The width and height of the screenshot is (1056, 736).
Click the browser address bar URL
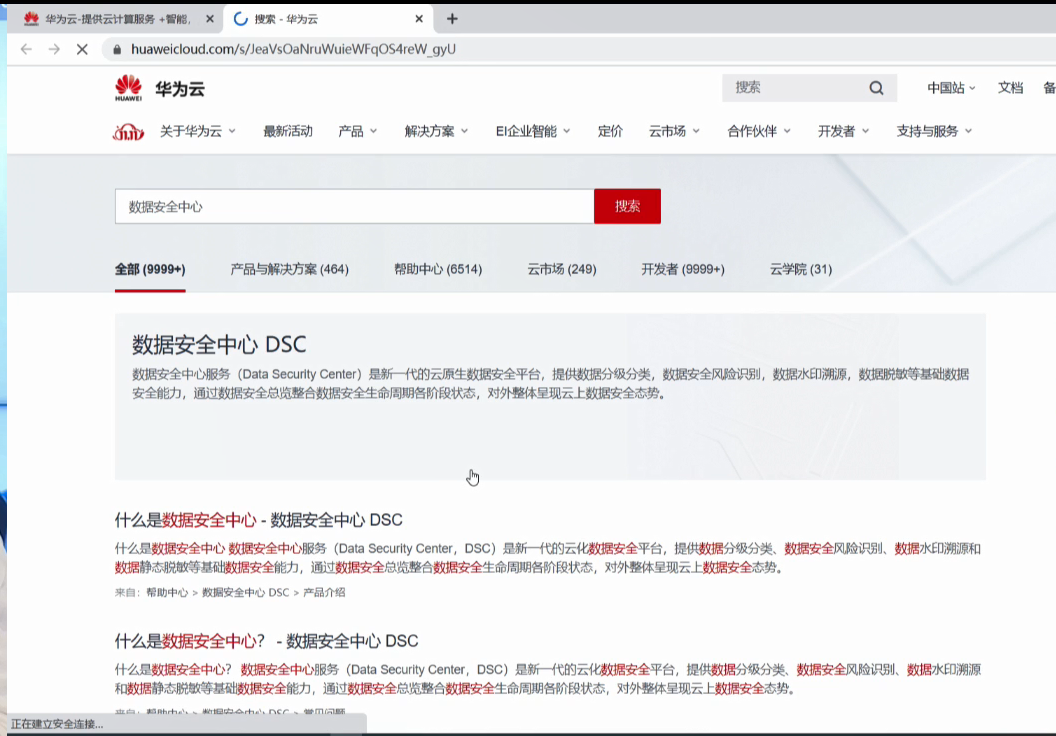click(x=293, y=49)
